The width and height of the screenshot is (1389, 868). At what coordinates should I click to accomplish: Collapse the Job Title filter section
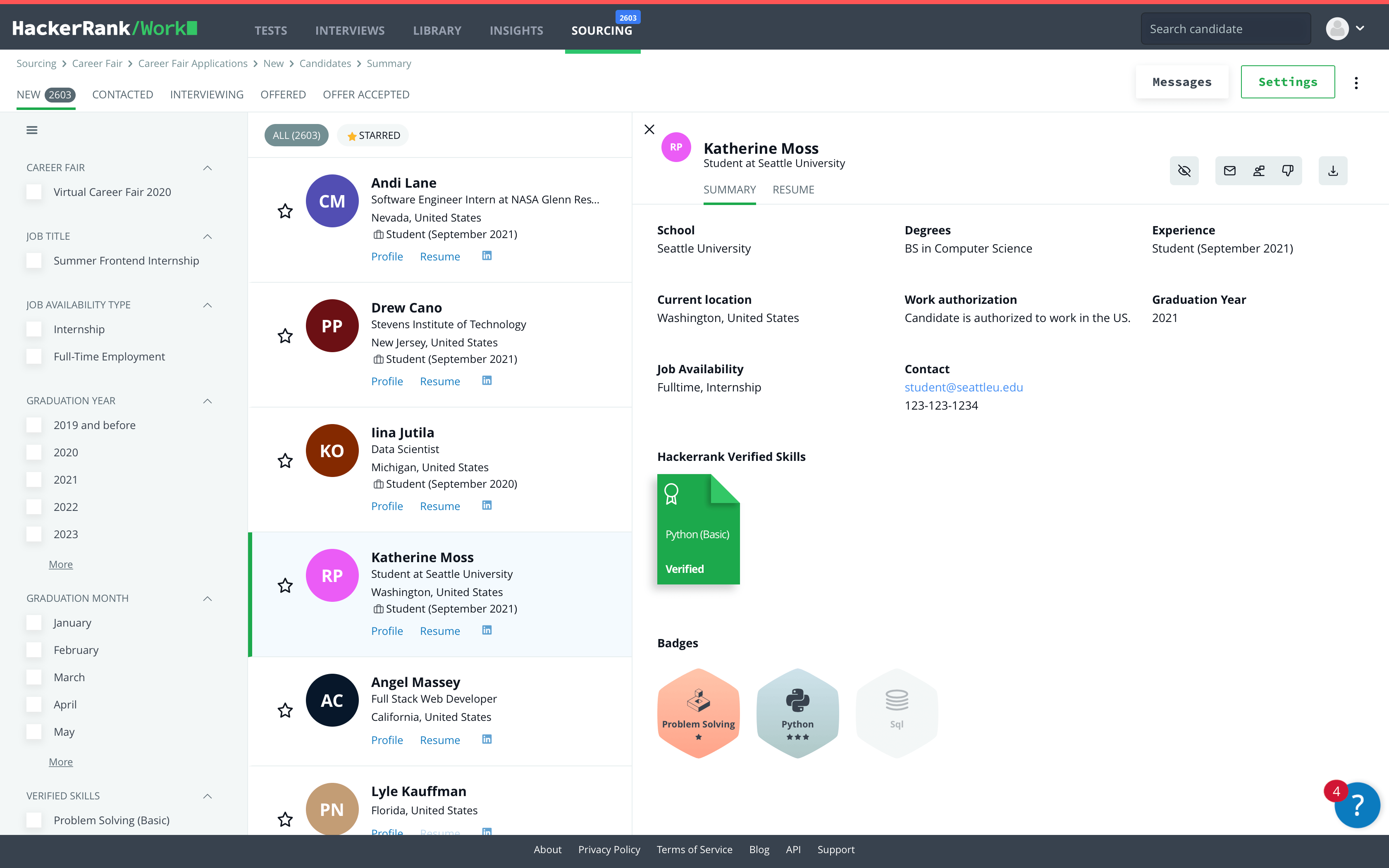[208, 236]
